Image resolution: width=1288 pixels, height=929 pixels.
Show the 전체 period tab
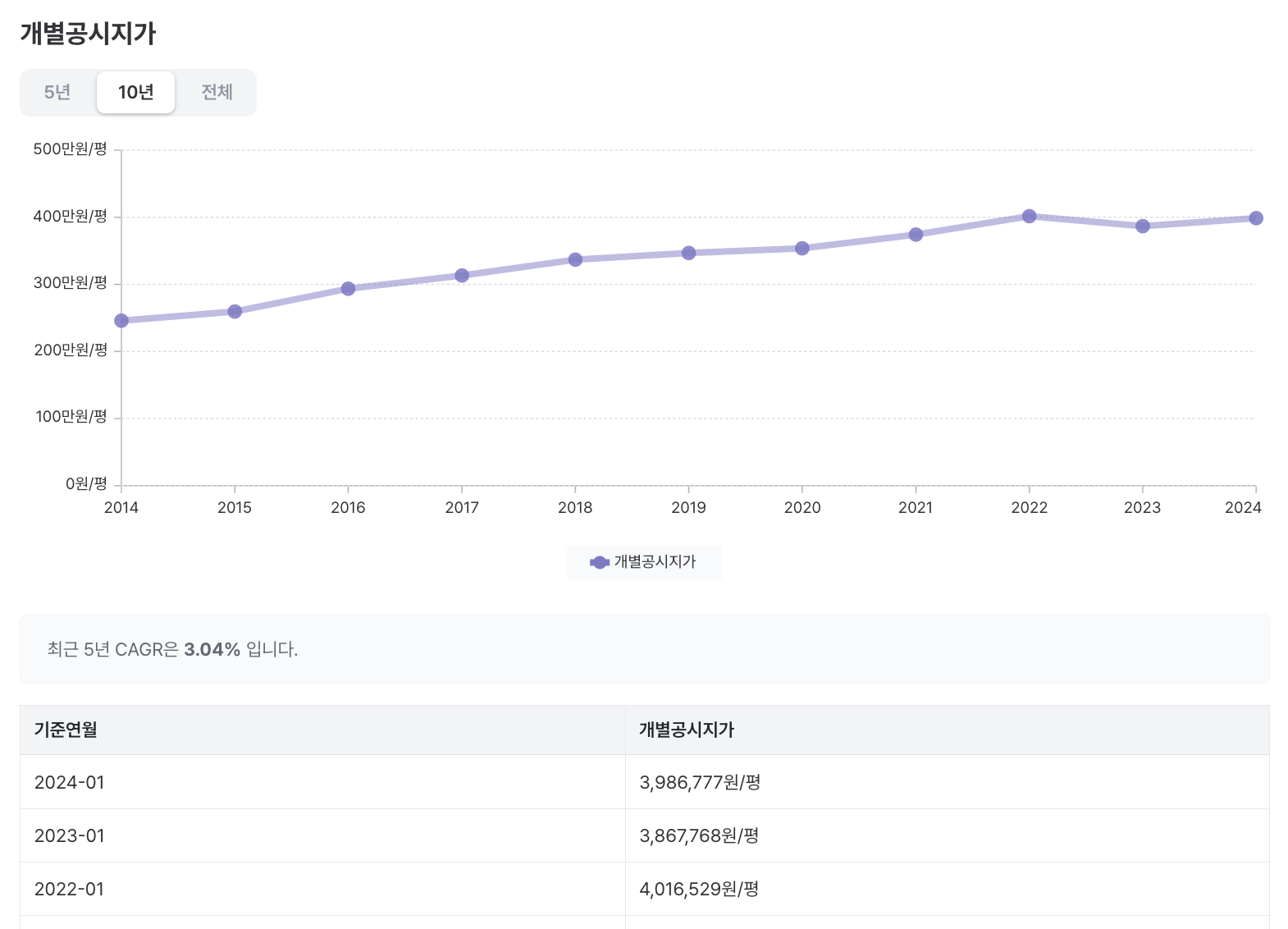click(x=217, y=92)
